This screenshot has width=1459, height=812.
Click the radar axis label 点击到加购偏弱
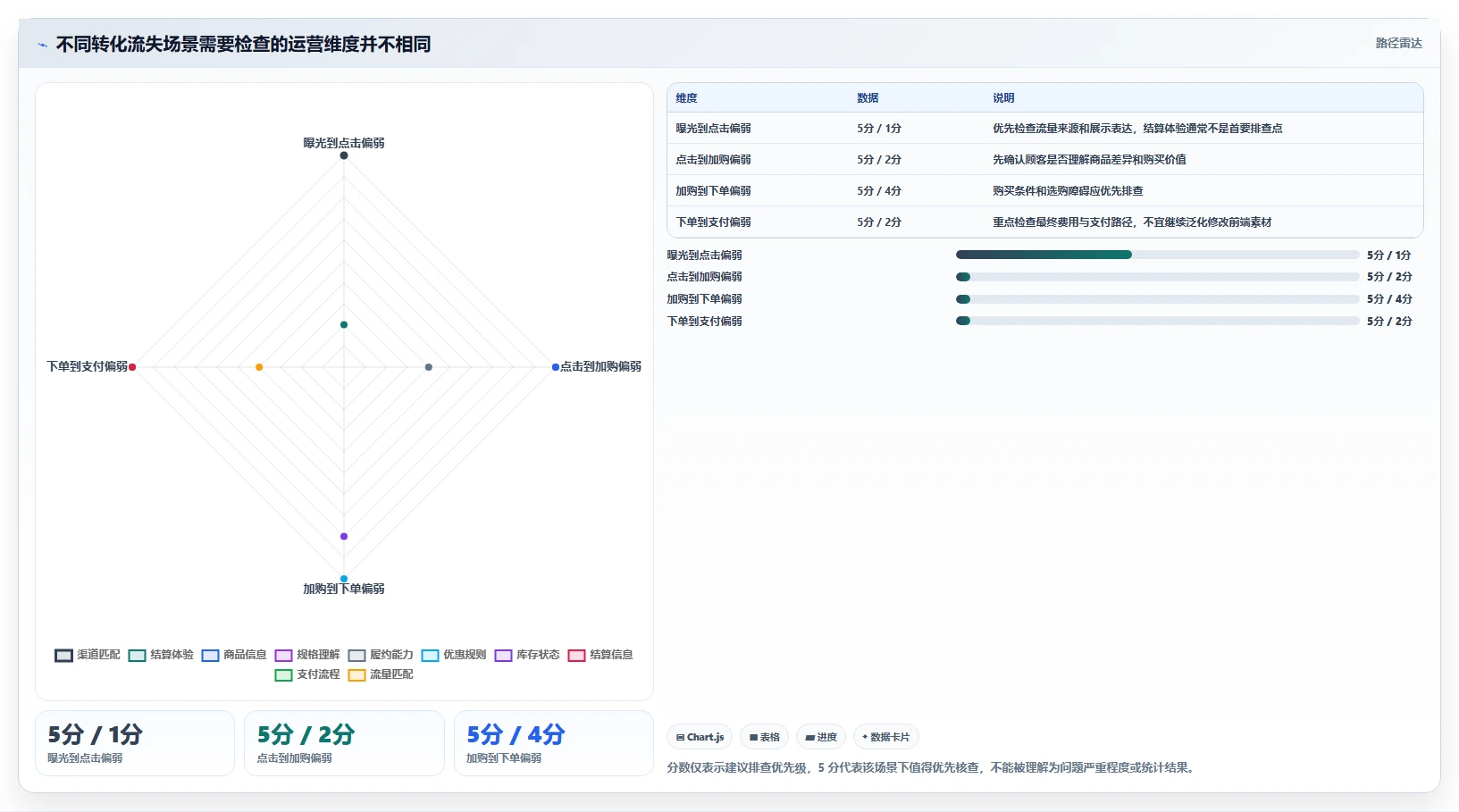[x=600, y=366]
